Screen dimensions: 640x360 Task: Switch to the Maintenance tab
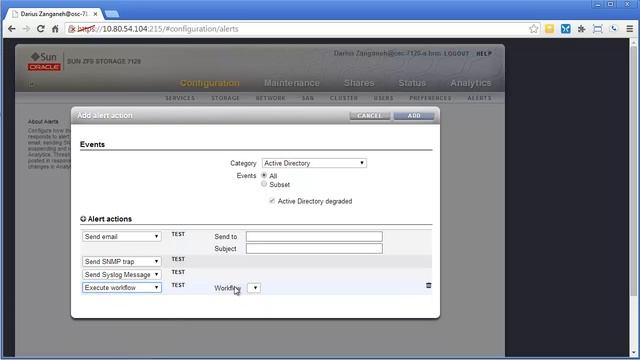pyautogui.click(x=292, y=83)
